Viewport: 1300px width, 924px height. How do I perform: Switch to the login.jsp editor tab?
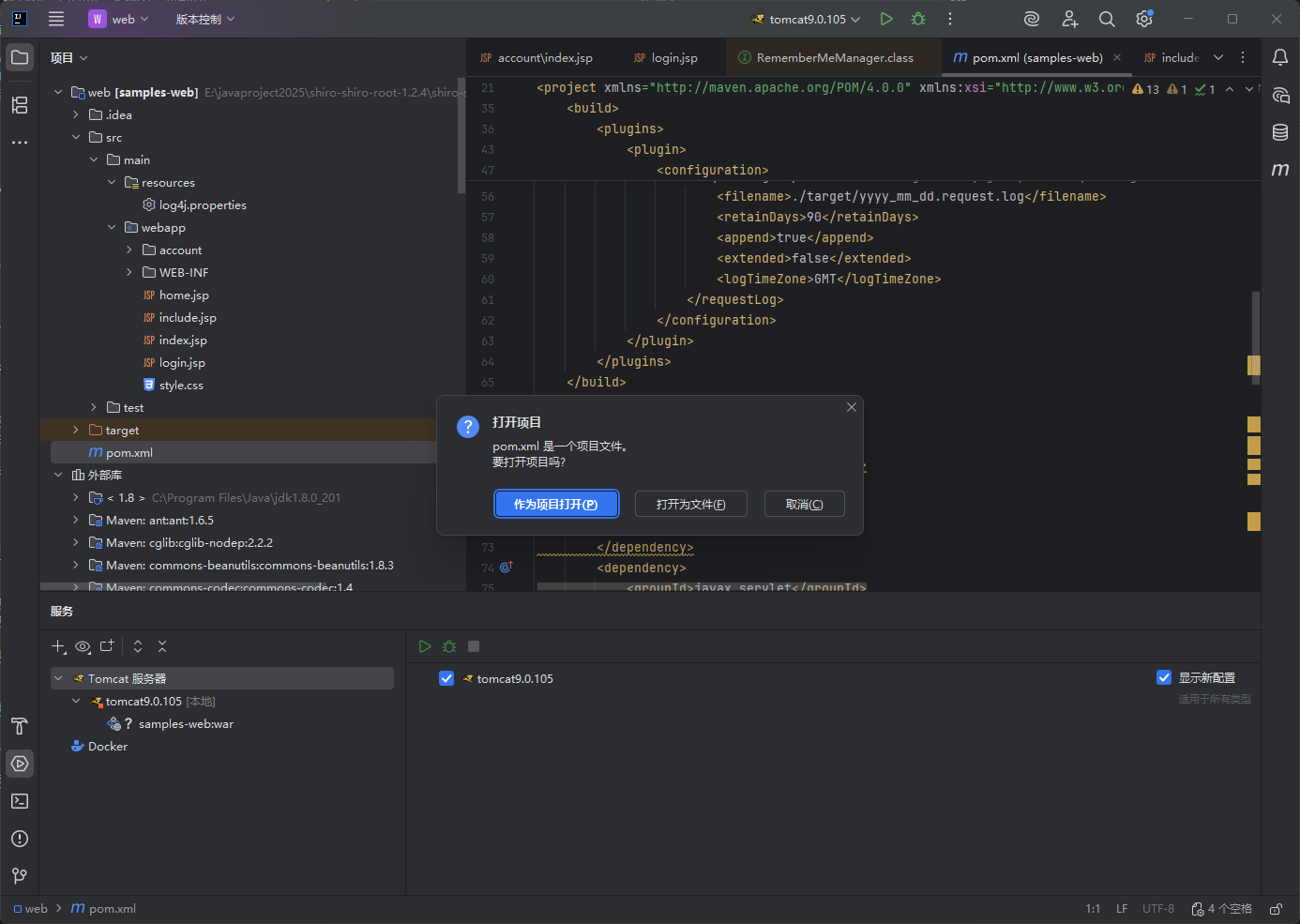pyautogui.click(x=673, y=58)
